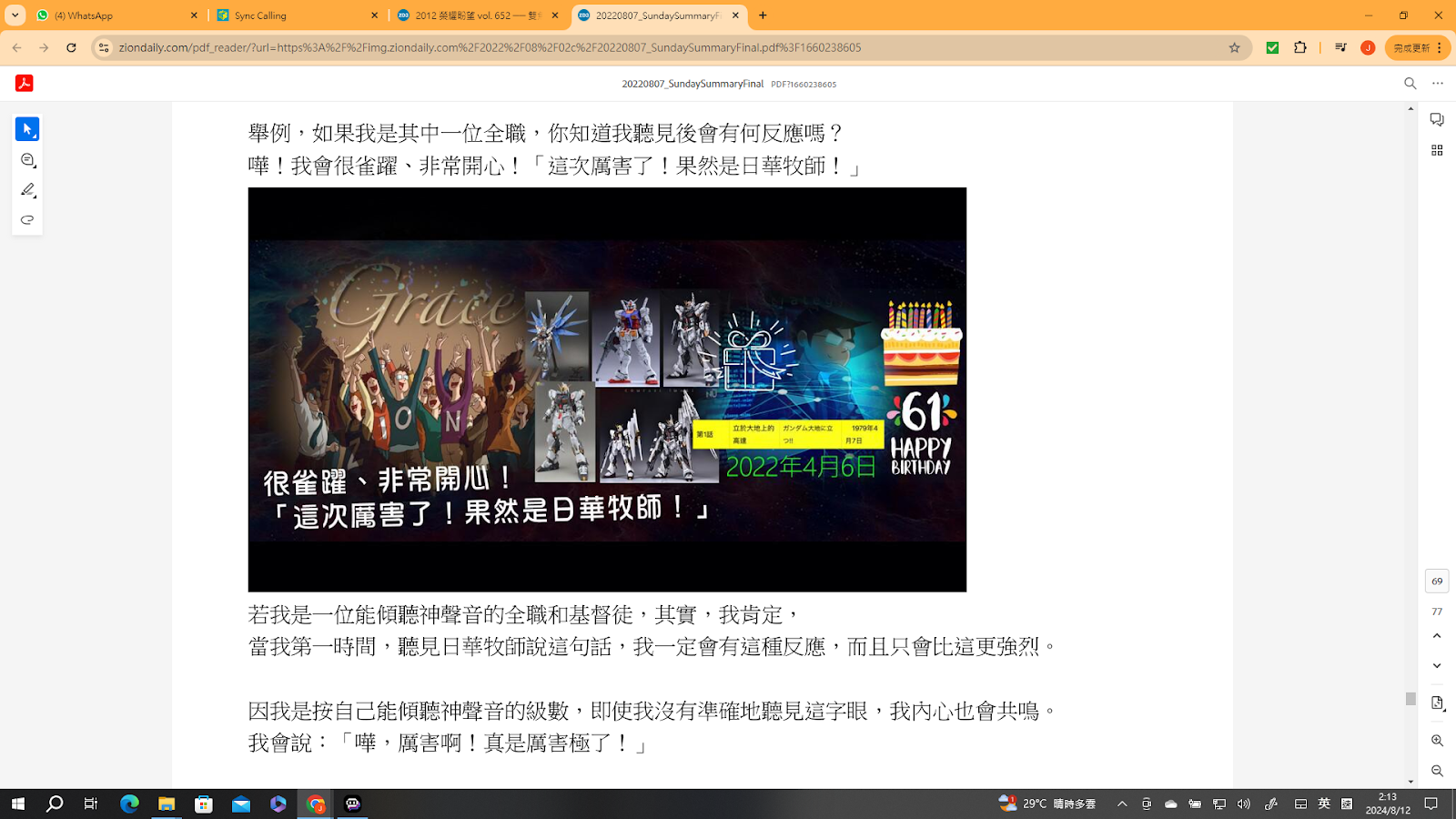Image resolution: width=1456 pixels, height=819 pixels.
Task: Open the Windows Start menu
Action: [17, 804]
